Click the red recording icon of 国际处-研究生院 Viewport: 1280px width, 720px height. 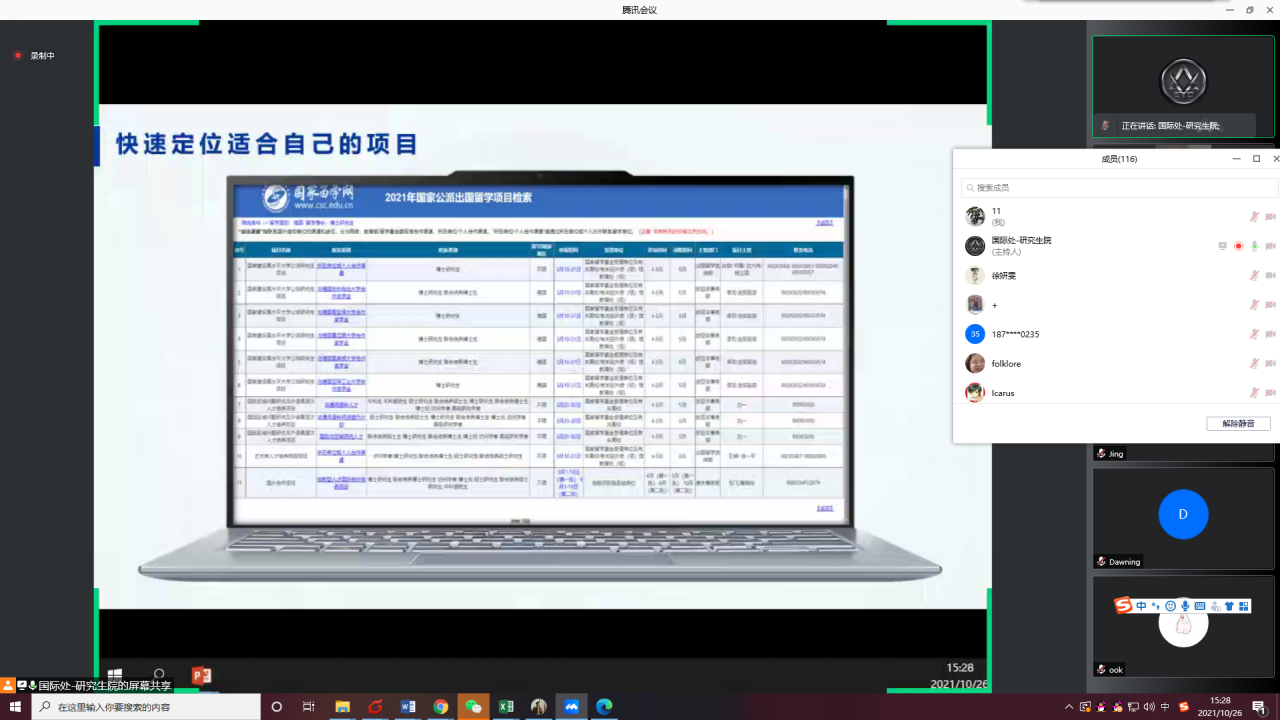1238,246
